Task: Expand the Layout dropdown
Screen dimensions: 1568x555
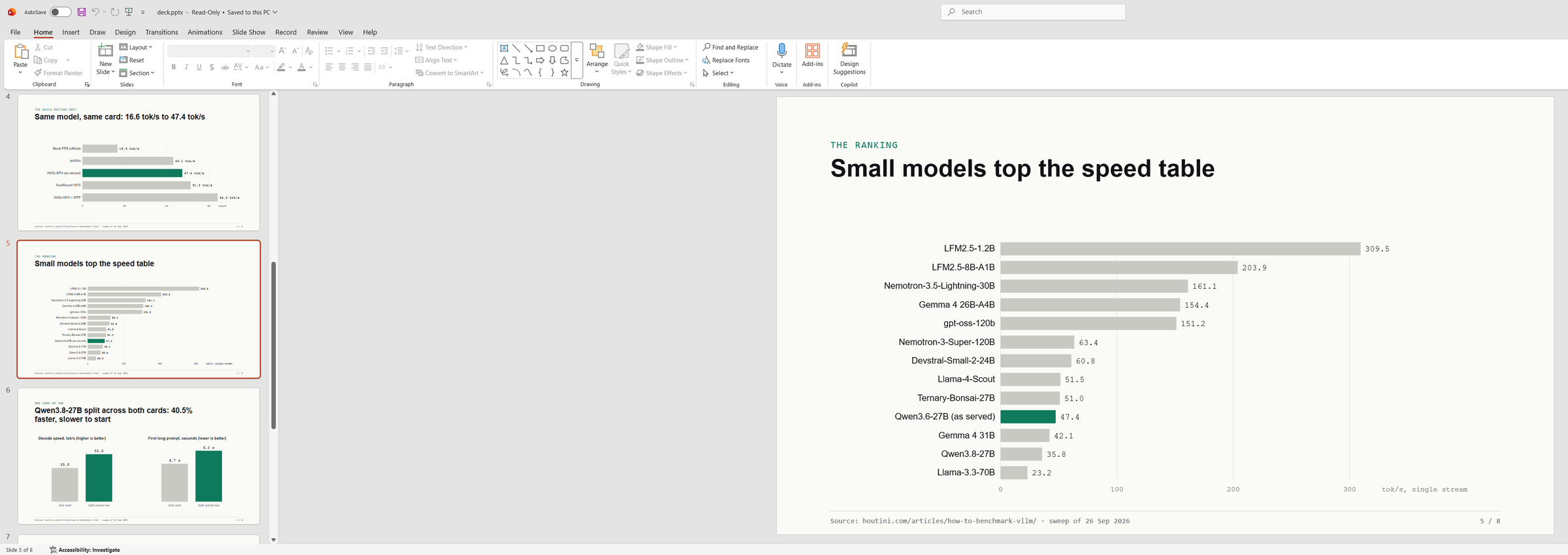Action: point(136,47)
